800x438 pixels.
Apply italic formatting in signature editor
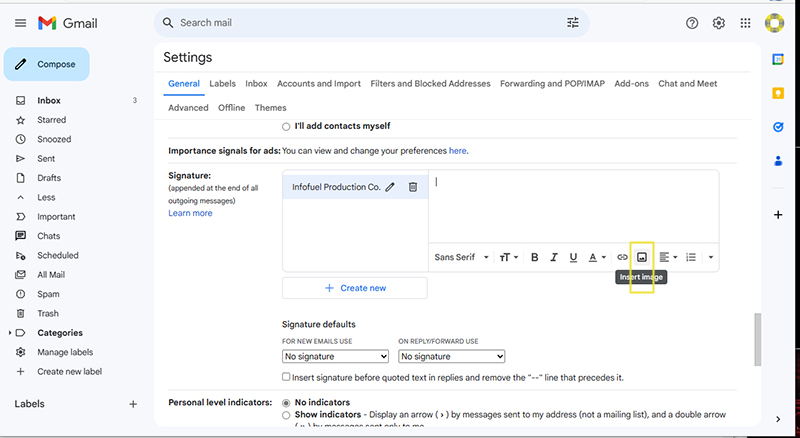[554, 257]
